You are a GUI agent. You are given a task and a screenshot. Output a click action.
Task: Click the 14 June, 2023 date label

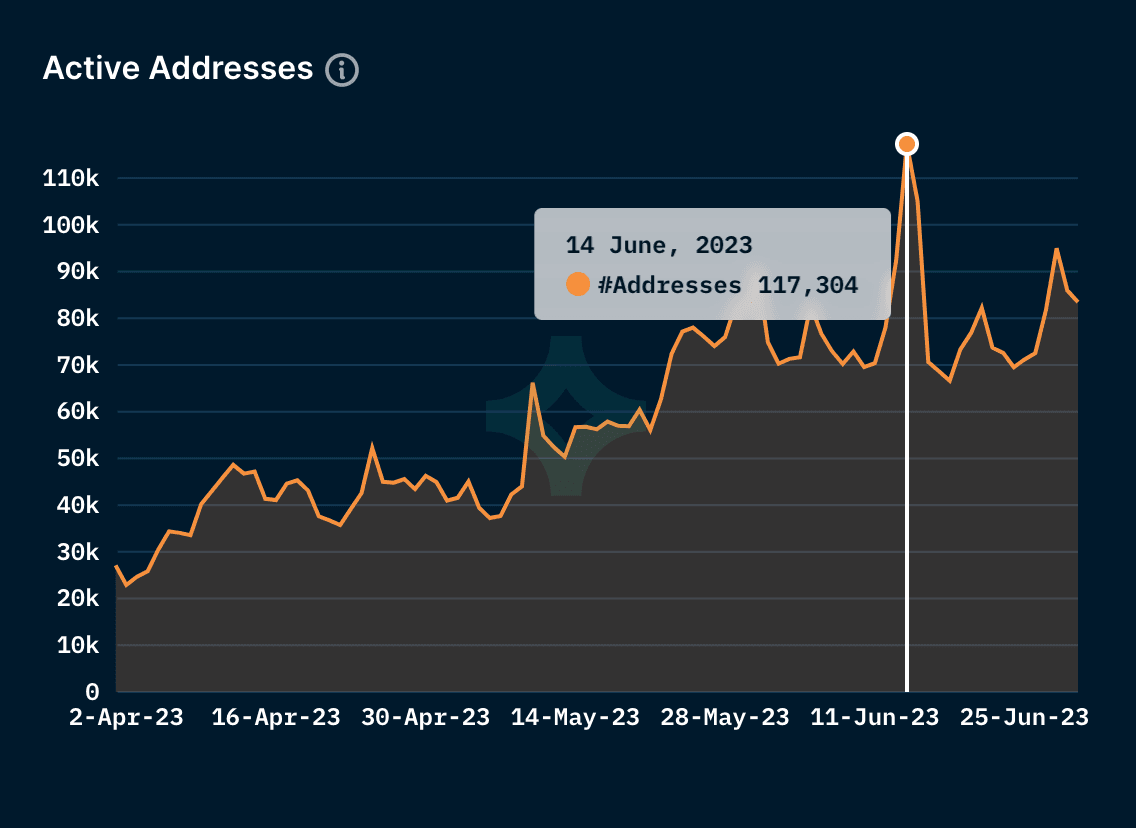(x=659, y=244)
